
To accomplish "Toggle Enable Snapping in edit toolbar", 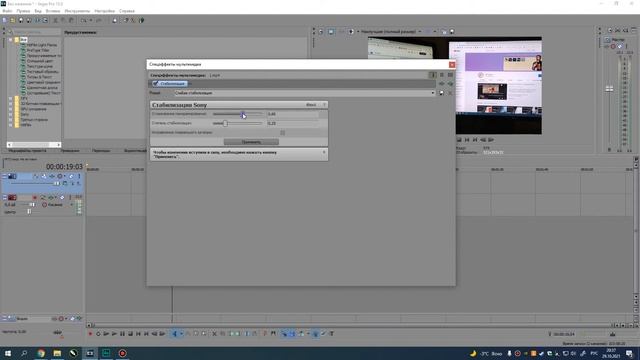I will 284,334.
